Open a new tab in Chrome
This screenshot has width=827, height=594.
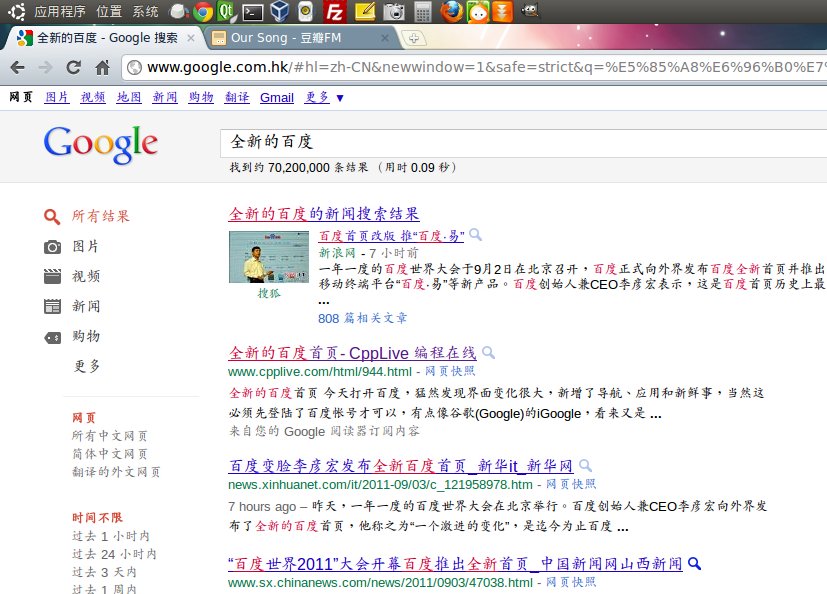pyautogui.click(x=414, y=38)
